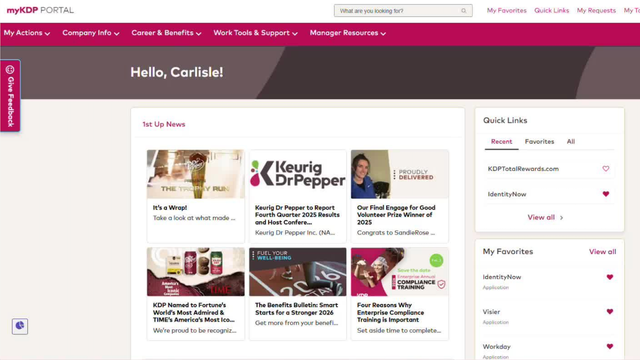Open "It's a Wrap!" article title

(x=170, y=208)
